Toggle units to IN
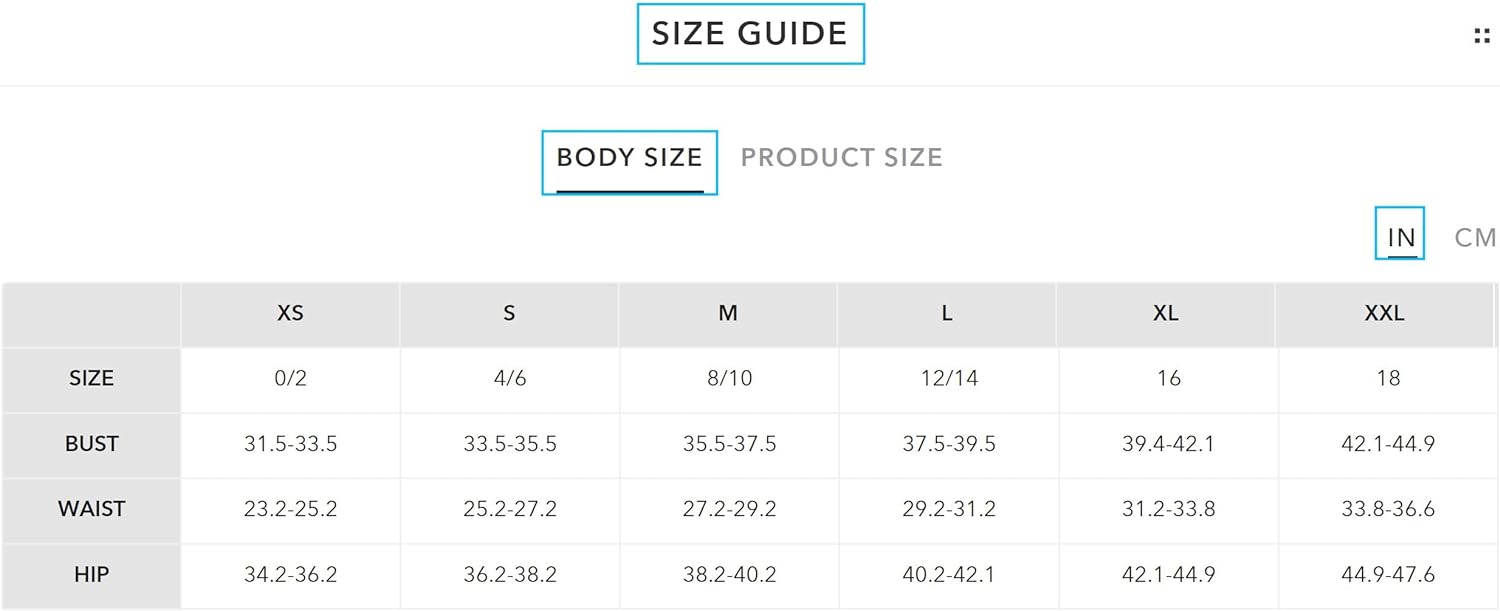Screen dimensions: 1500x611 coord(1400,234)
